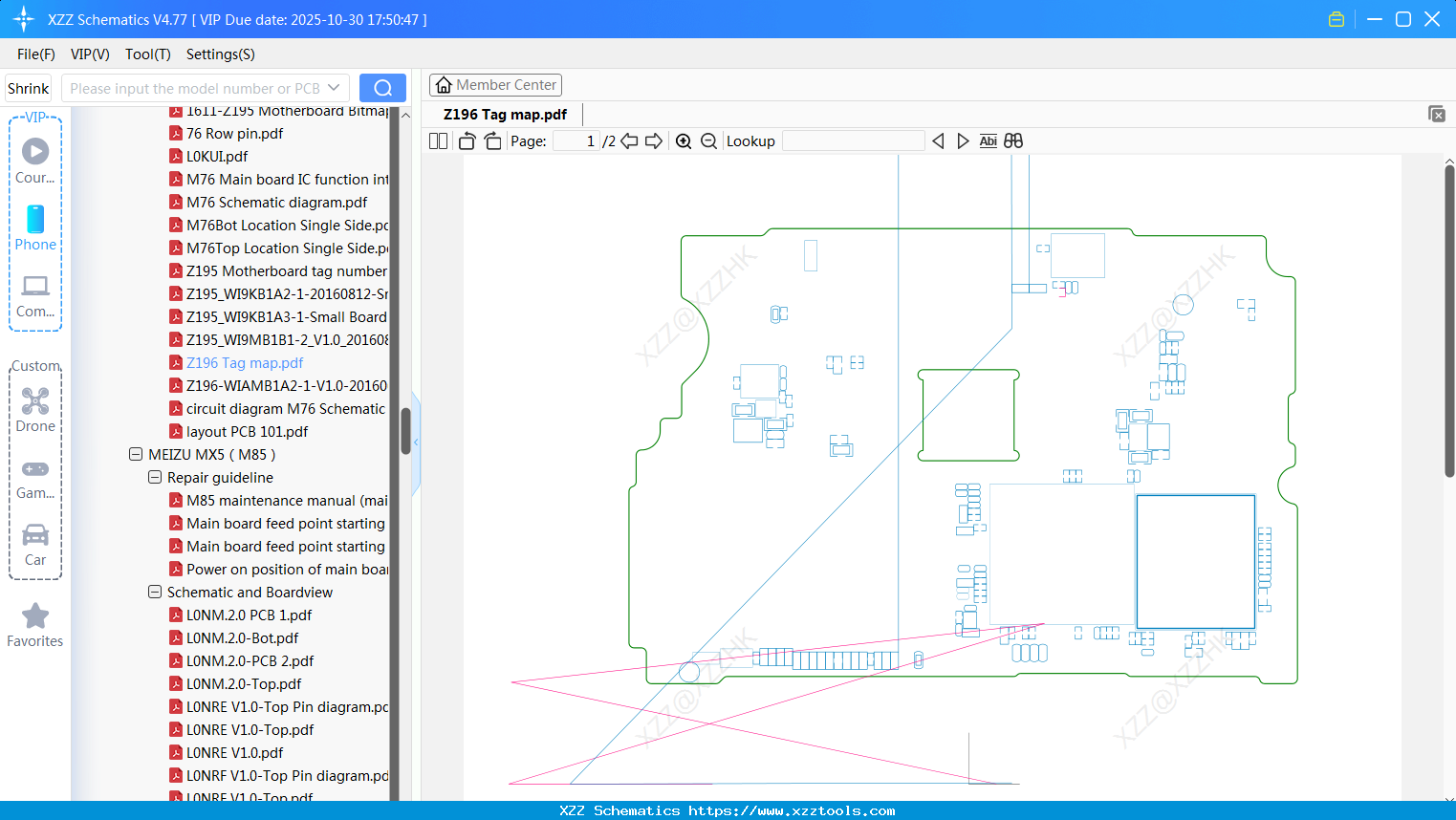Activate the Abi text selection tool
The image size is (1456, 820).
point(988,140)
